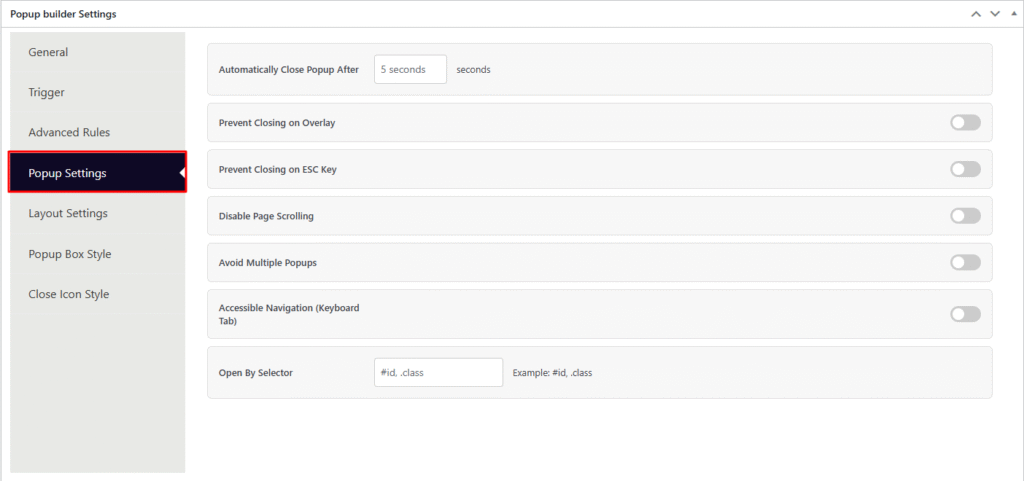Enable the Avoid Multiple Popups toggle
The width and height of the screenshot is (1024, 481).
point(965,262)
